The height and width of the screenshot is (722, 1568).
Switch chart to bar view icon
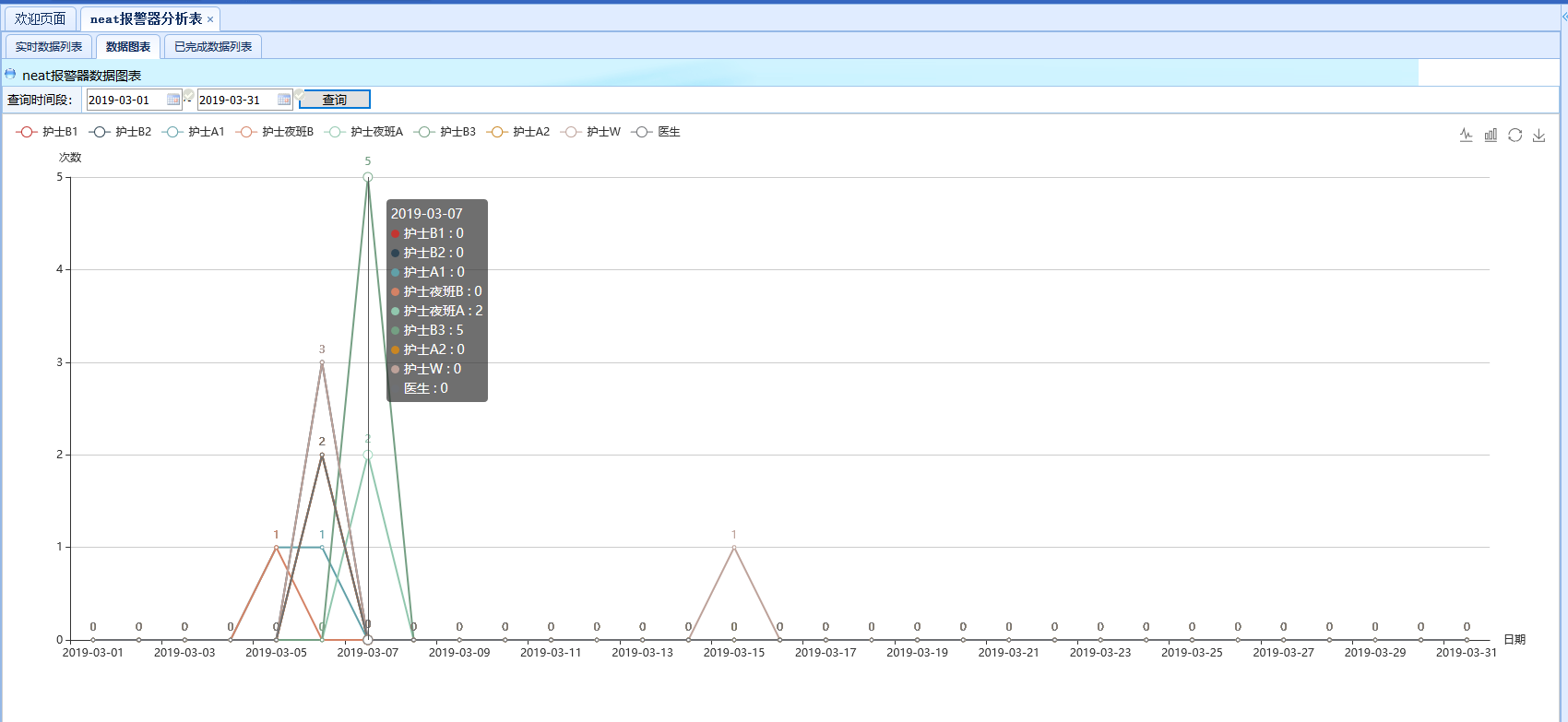tap(1491, 136)
